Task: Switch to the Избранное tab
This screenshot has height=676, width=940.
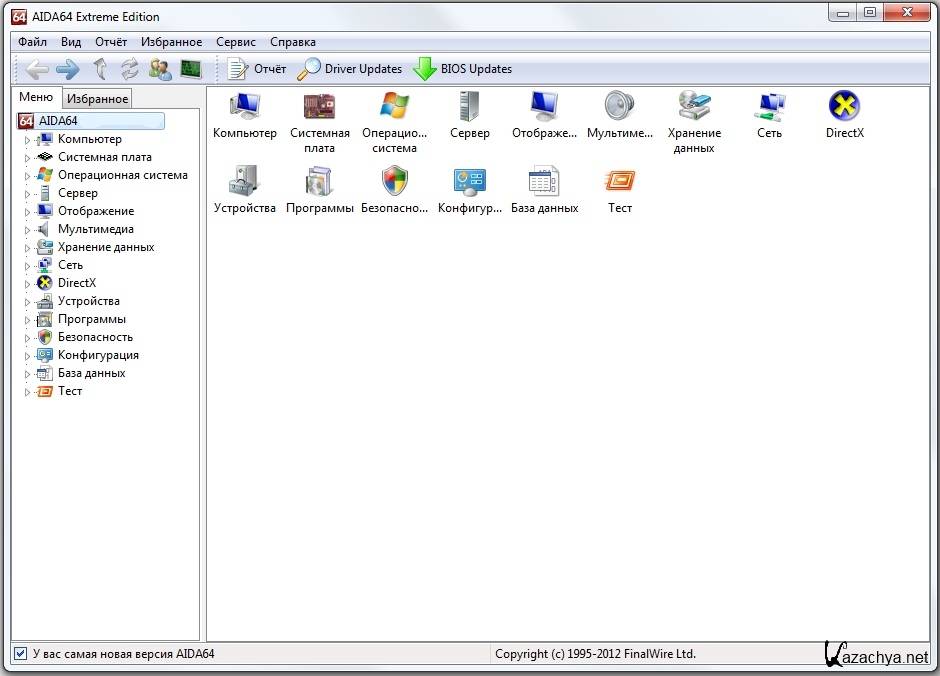Action: (x=97, y=99)
